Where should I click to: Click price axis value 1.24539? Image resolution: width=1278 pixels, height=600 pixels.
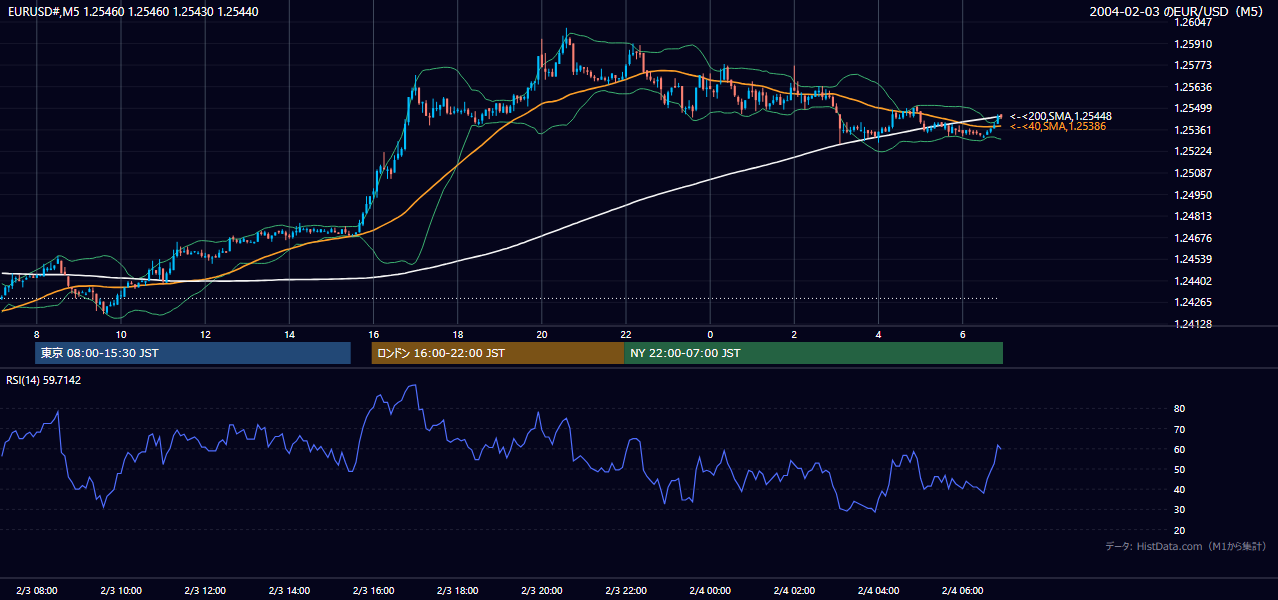[x=1194, y=260]
